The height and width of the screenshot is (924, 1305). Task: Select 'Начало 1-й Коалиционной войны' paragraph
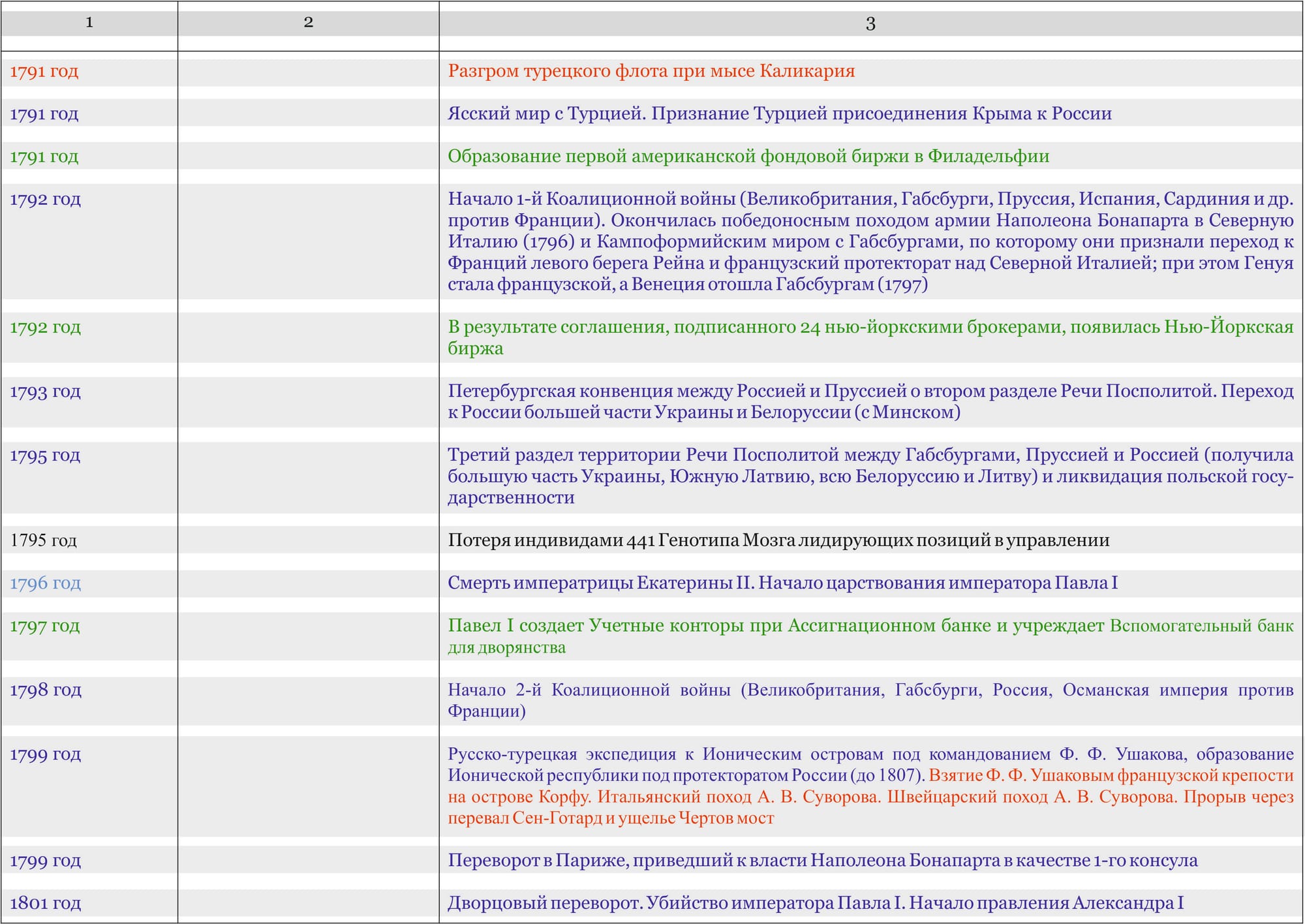point(870,241)
